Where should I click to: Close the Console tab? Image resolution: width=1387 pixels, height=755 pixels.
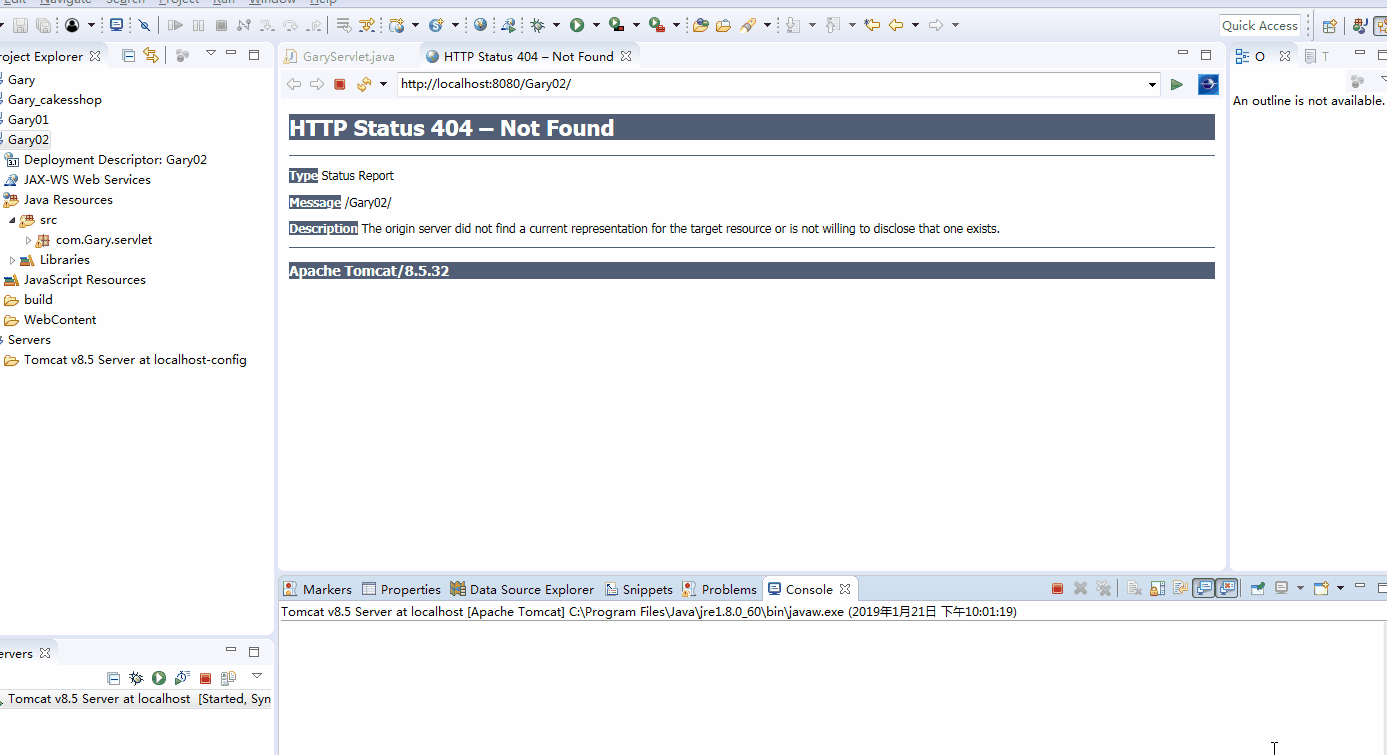845,589
